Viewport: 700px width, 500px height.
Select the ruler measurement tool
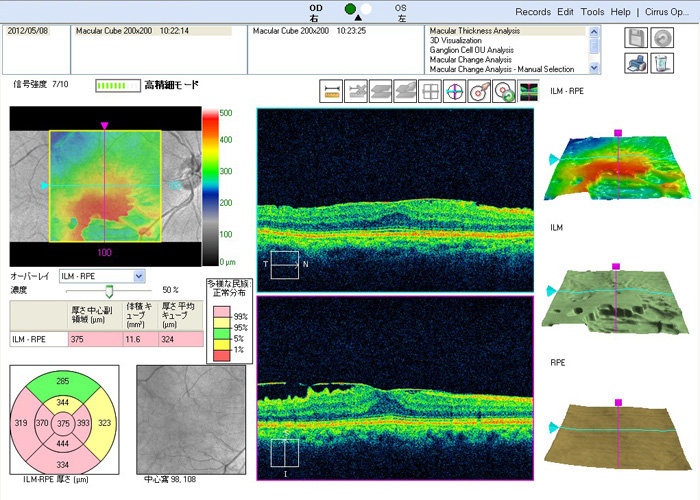pos(331,91)
